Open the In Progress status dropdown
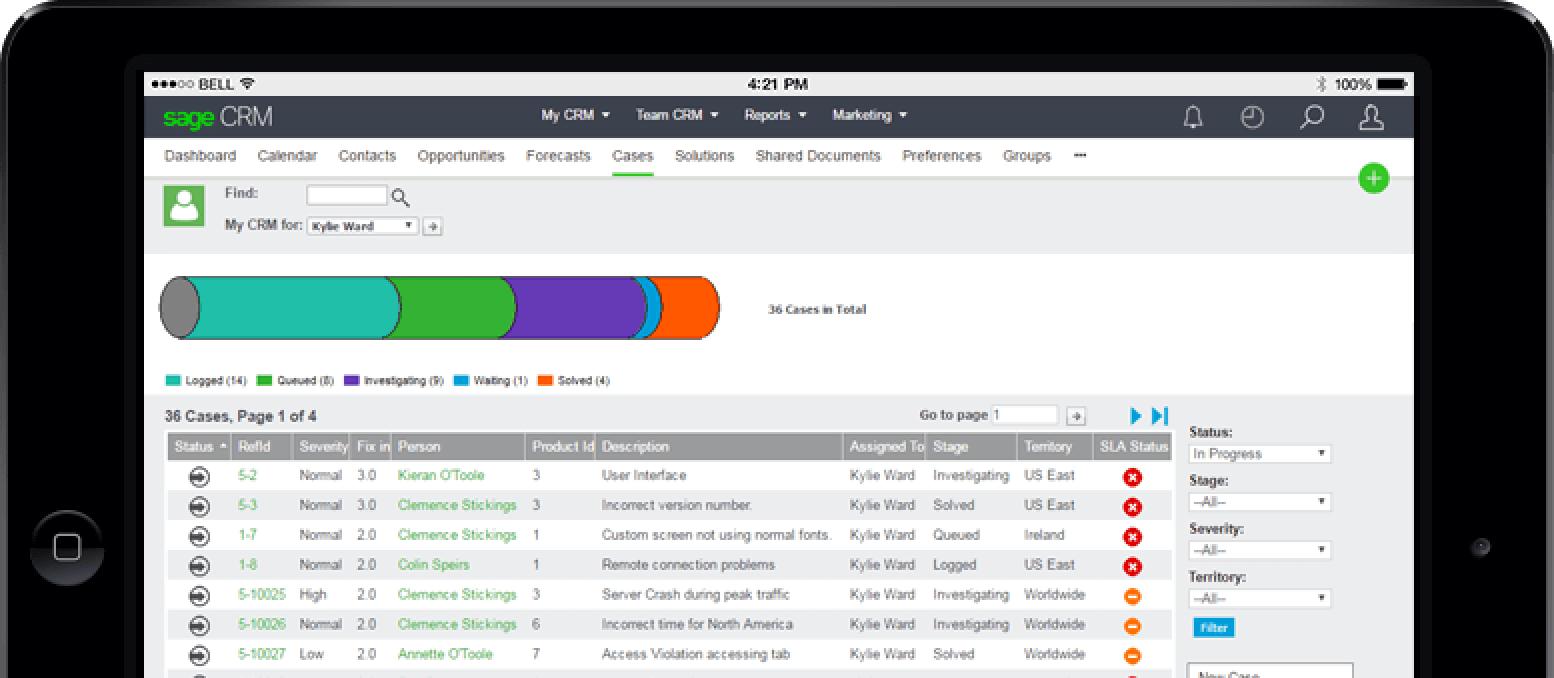The height and width of the screenshot is (678, 1554). (1259, 453)
